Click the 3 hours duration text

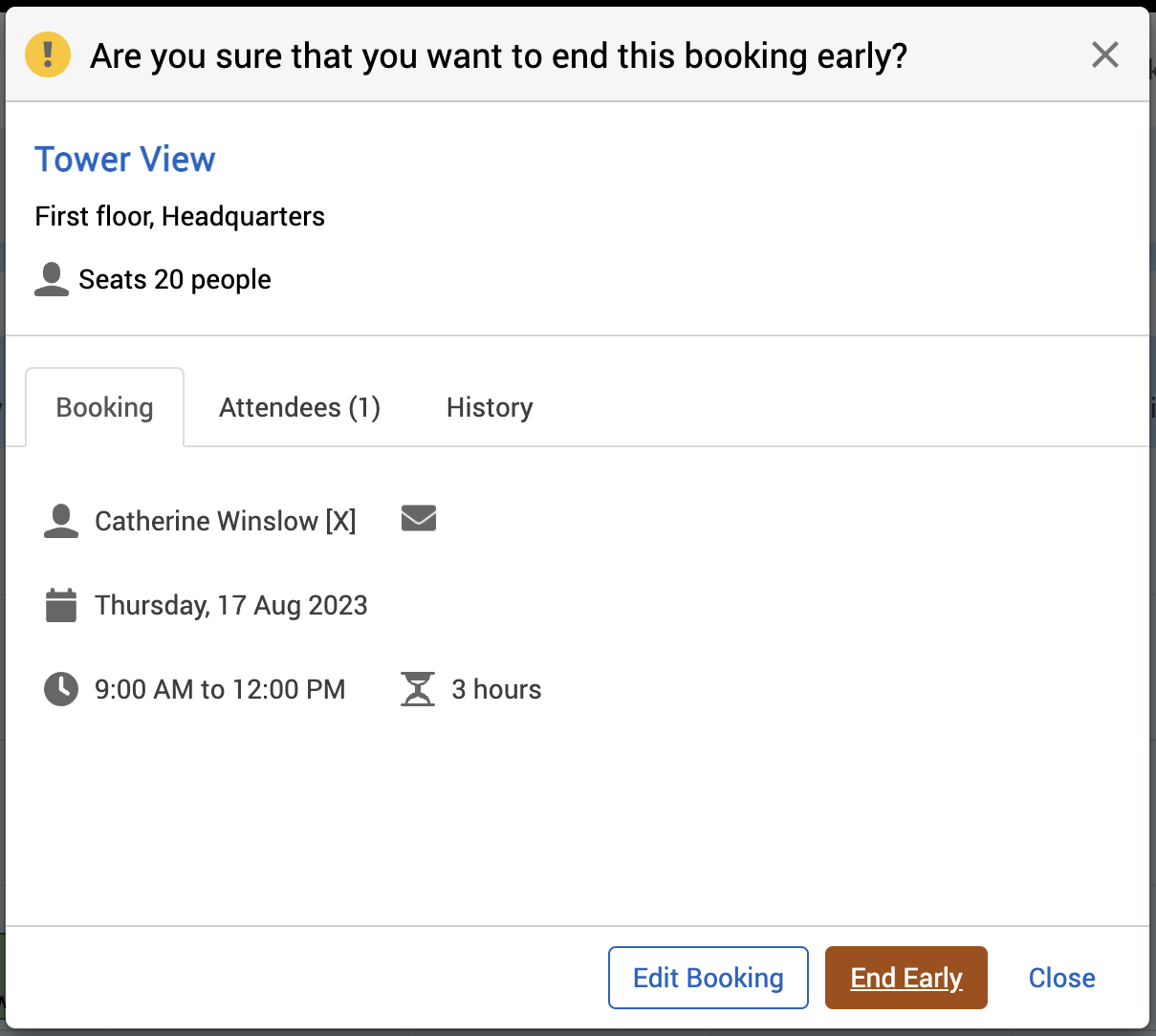(496, 689)
